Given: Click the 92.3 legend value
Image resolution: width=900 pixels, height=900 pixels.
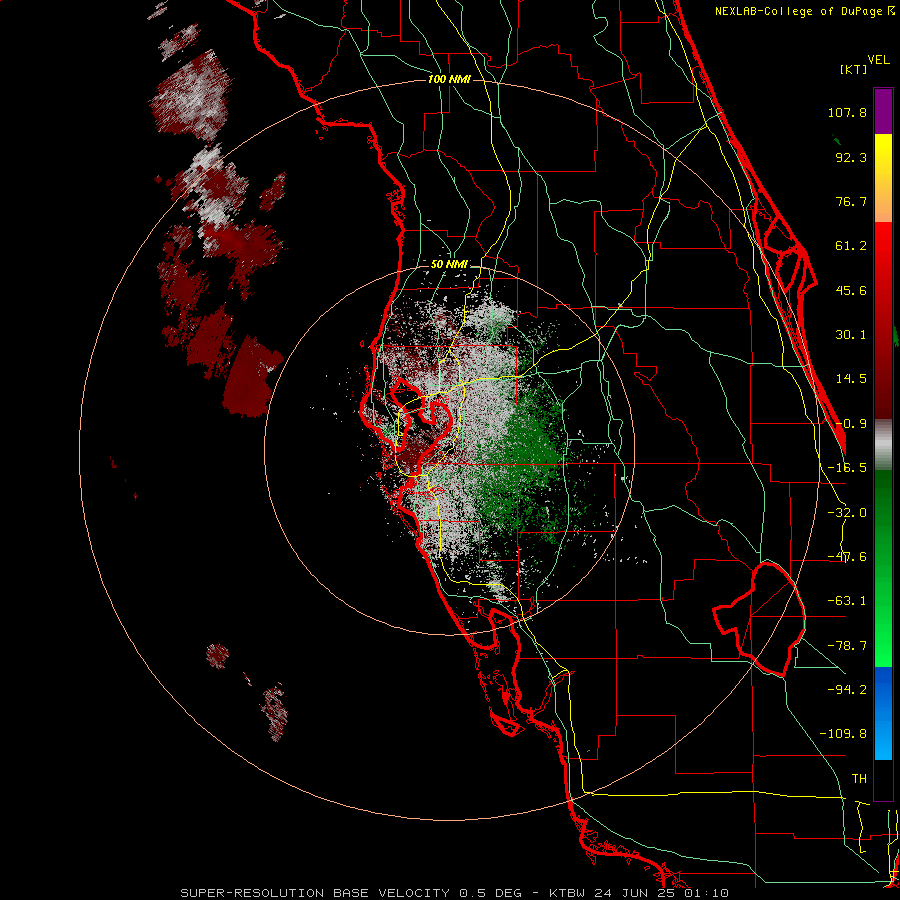Looking at the screenshot, I should coord(851,157).
